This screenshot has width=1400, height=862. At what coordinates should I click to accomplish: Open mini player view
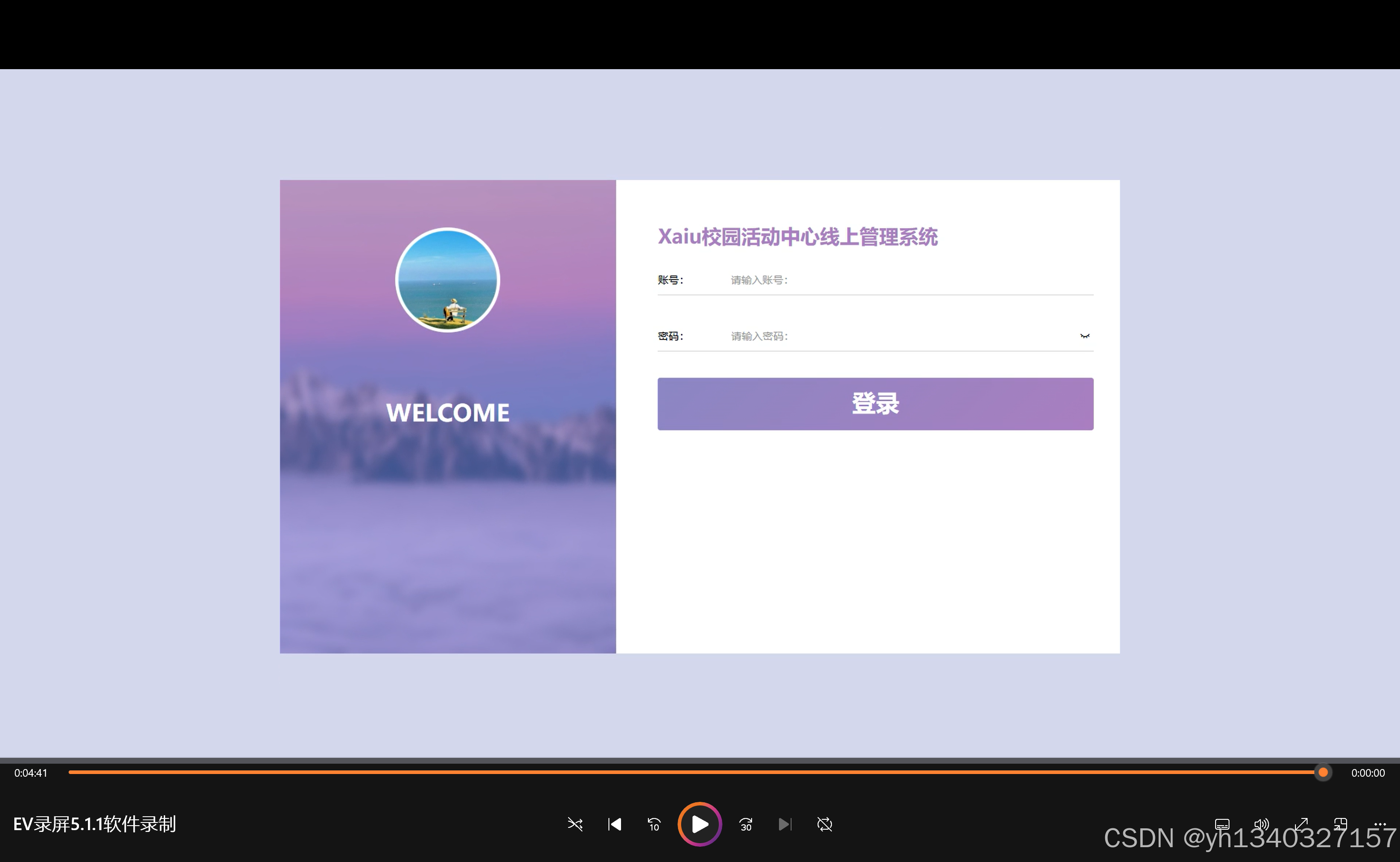1340,824
